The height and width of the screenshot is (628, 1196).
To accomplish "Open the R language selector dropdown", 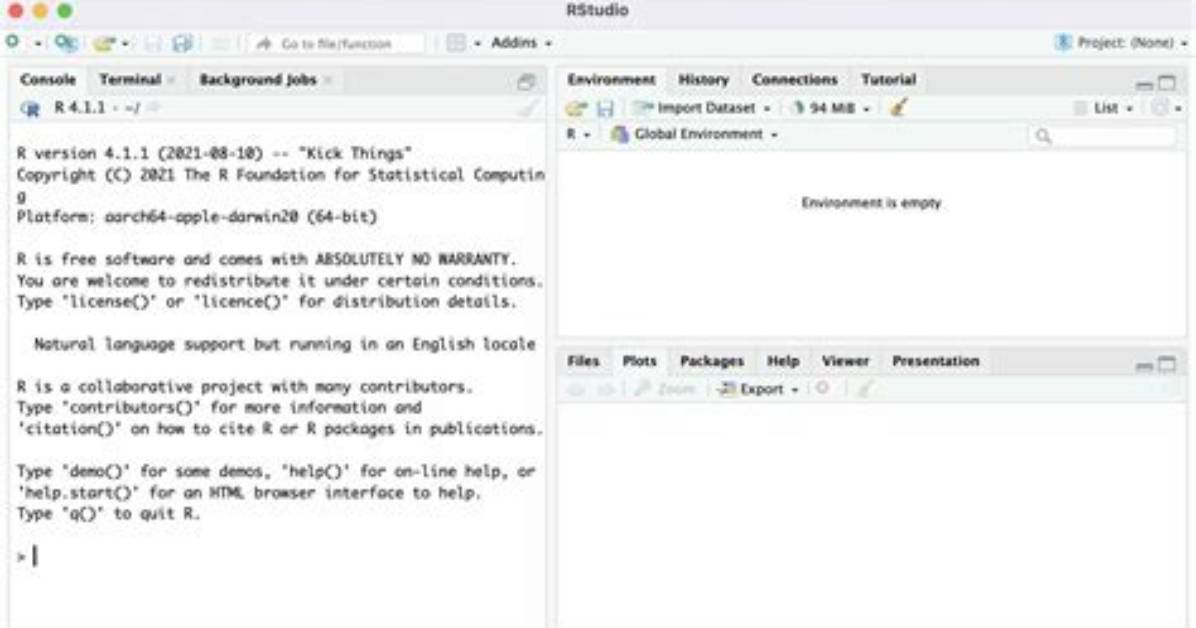I will (578, 134).
